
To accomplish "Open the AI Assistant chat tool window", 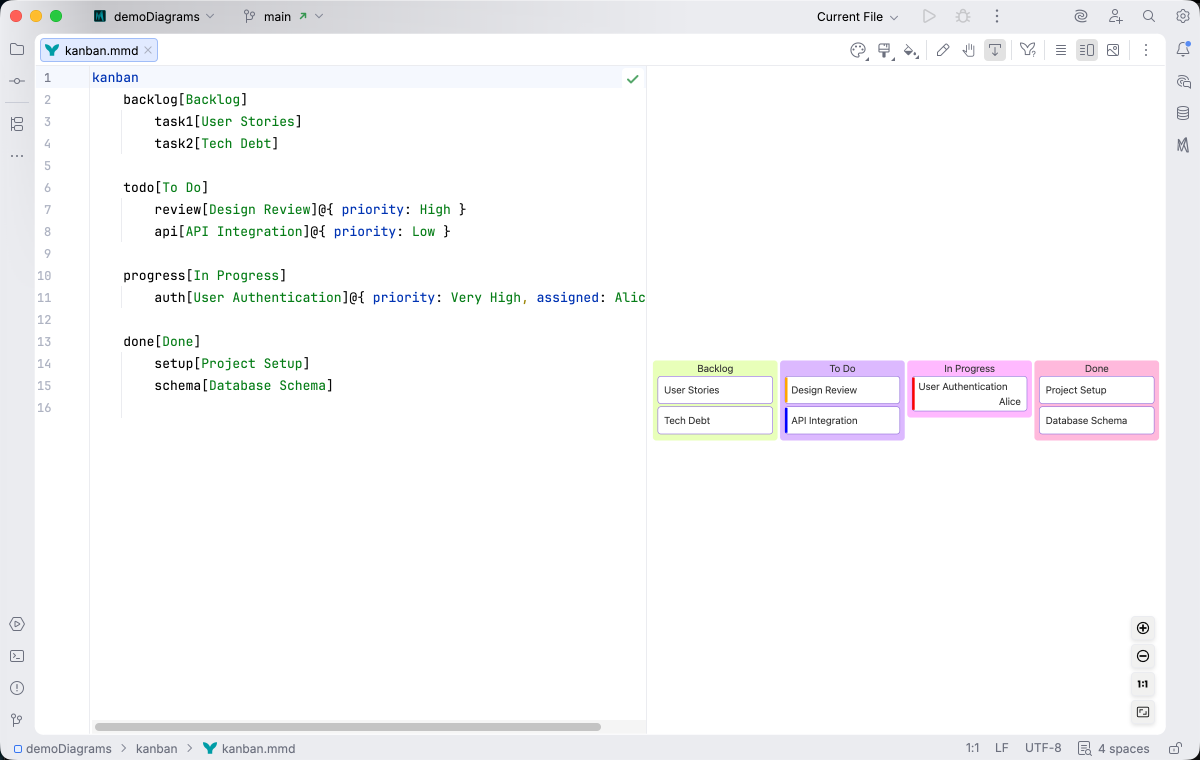I will point(1183,81).
